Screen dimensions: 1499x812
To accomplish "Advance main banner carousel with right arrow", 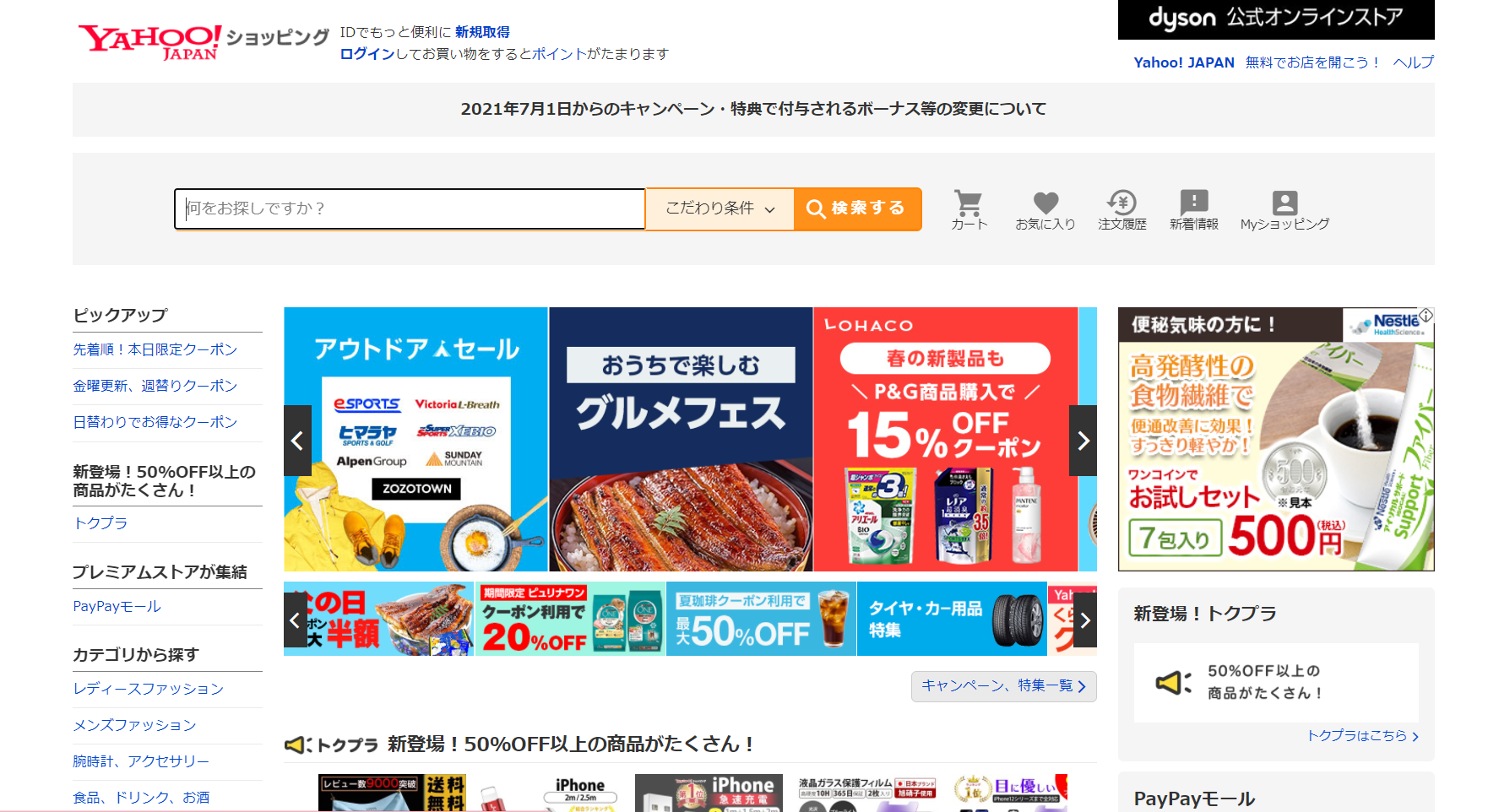I will click(x=1083, y=441).
